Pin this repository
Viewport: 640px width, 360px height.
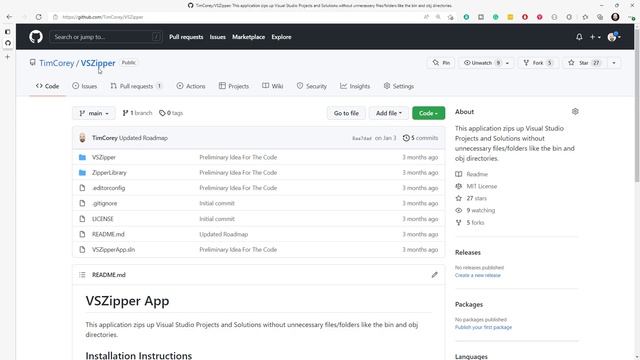pyautogui.click(x=441, y=63)
